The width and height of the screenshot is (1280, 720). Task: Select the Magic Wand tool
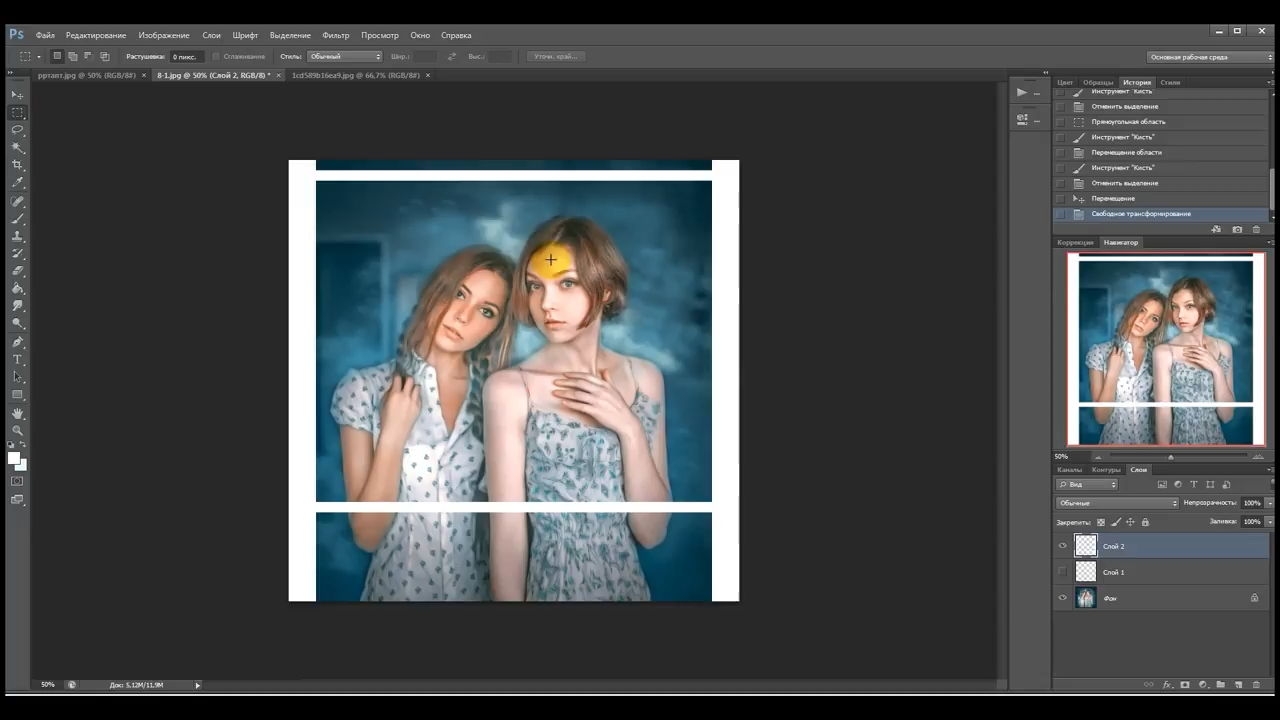17,148
